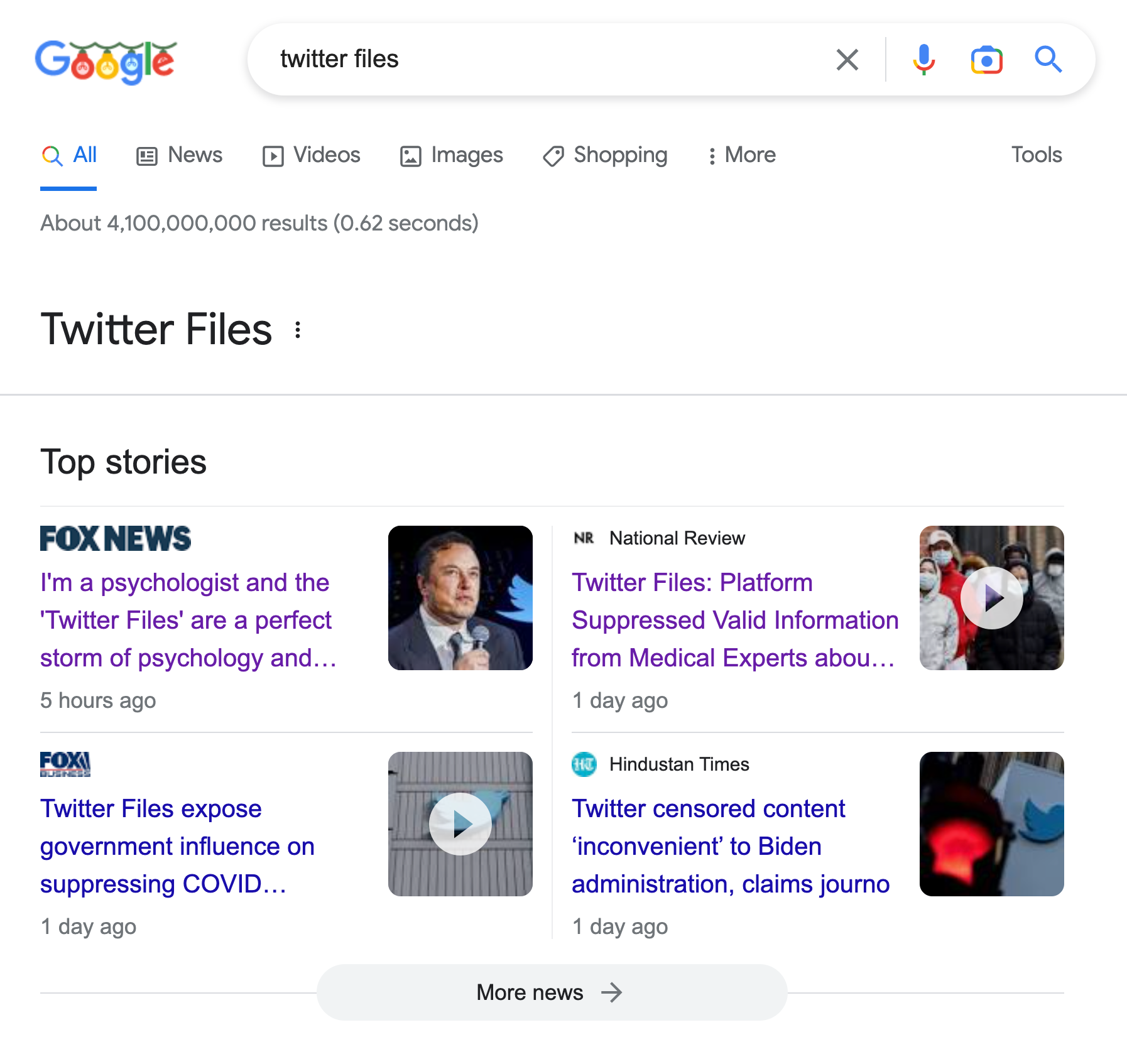Play the Fox Business Twitter building video
This screenshot has height=1064, width=1127.
coord(460,824)
